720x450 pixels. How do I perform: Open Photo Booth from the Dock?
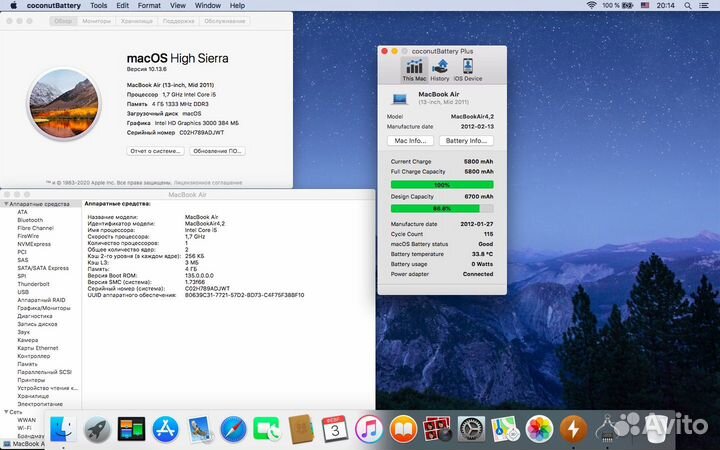click(x=437, y=429)
